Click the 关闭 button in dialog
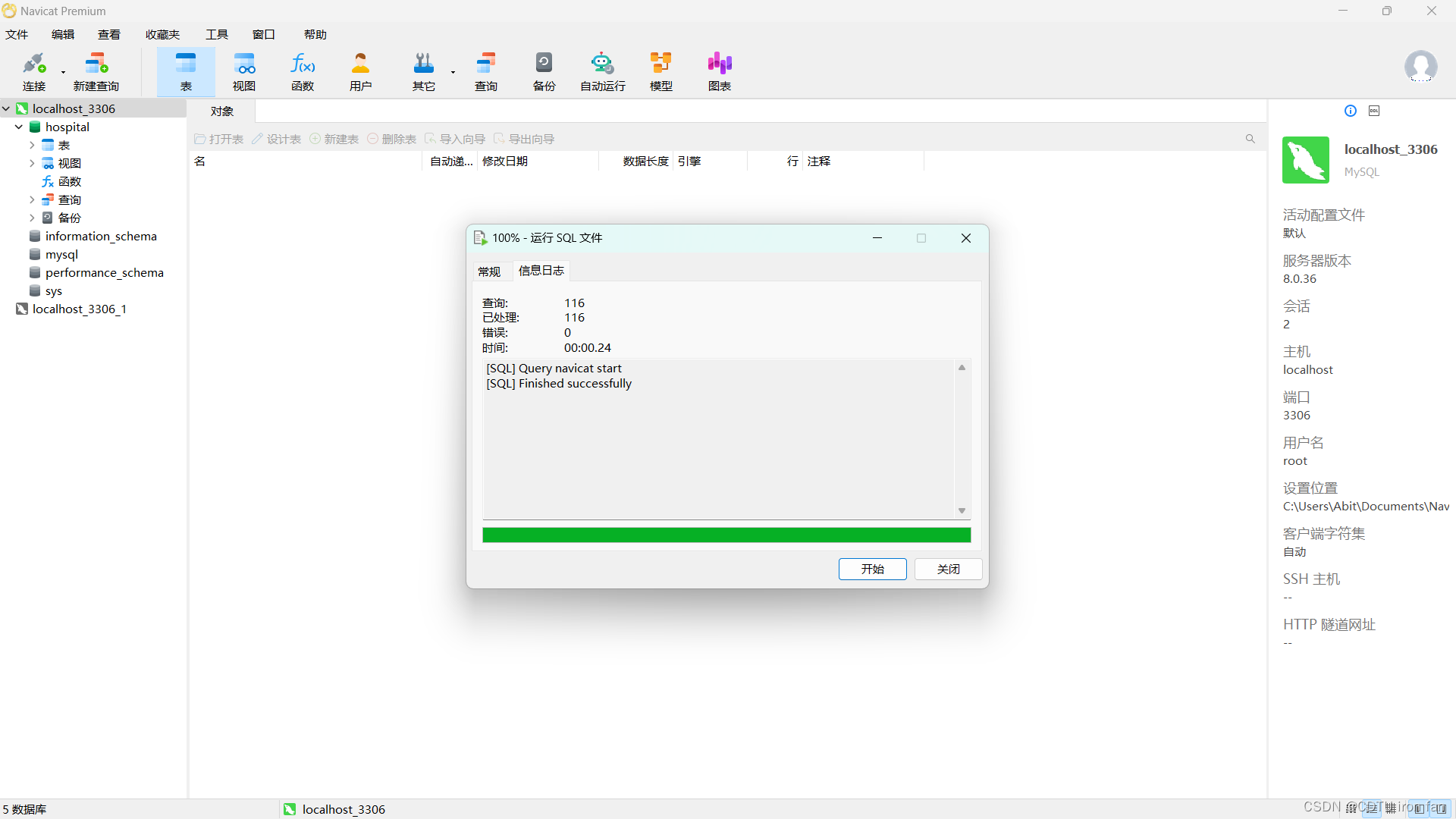The width and height of the screenshot is (1456, 819). point(948,569)
